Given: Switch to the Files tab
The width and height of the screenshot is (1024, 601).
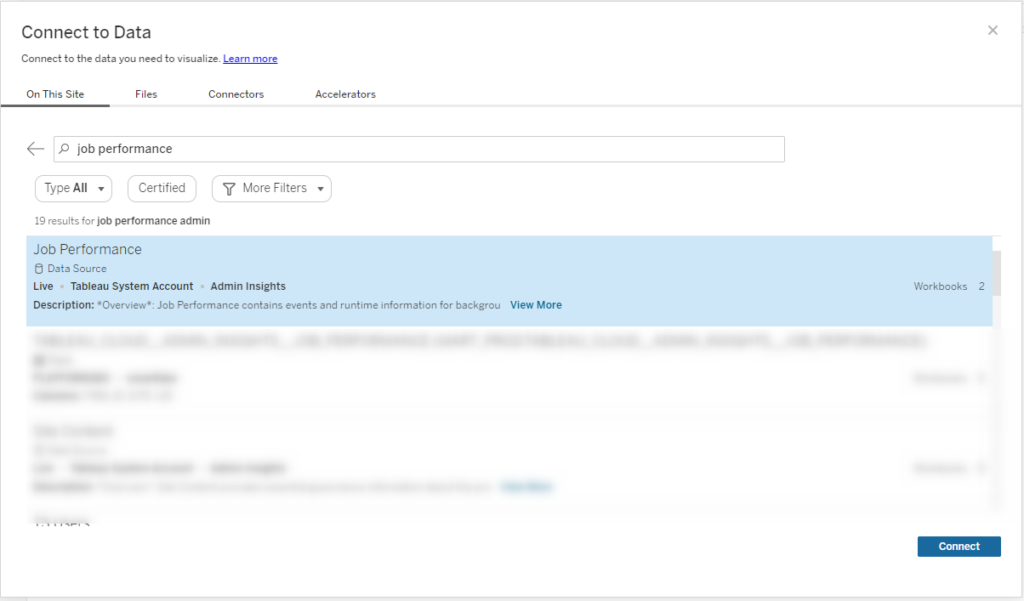Looking at the screenshot, I should point(146,93).
